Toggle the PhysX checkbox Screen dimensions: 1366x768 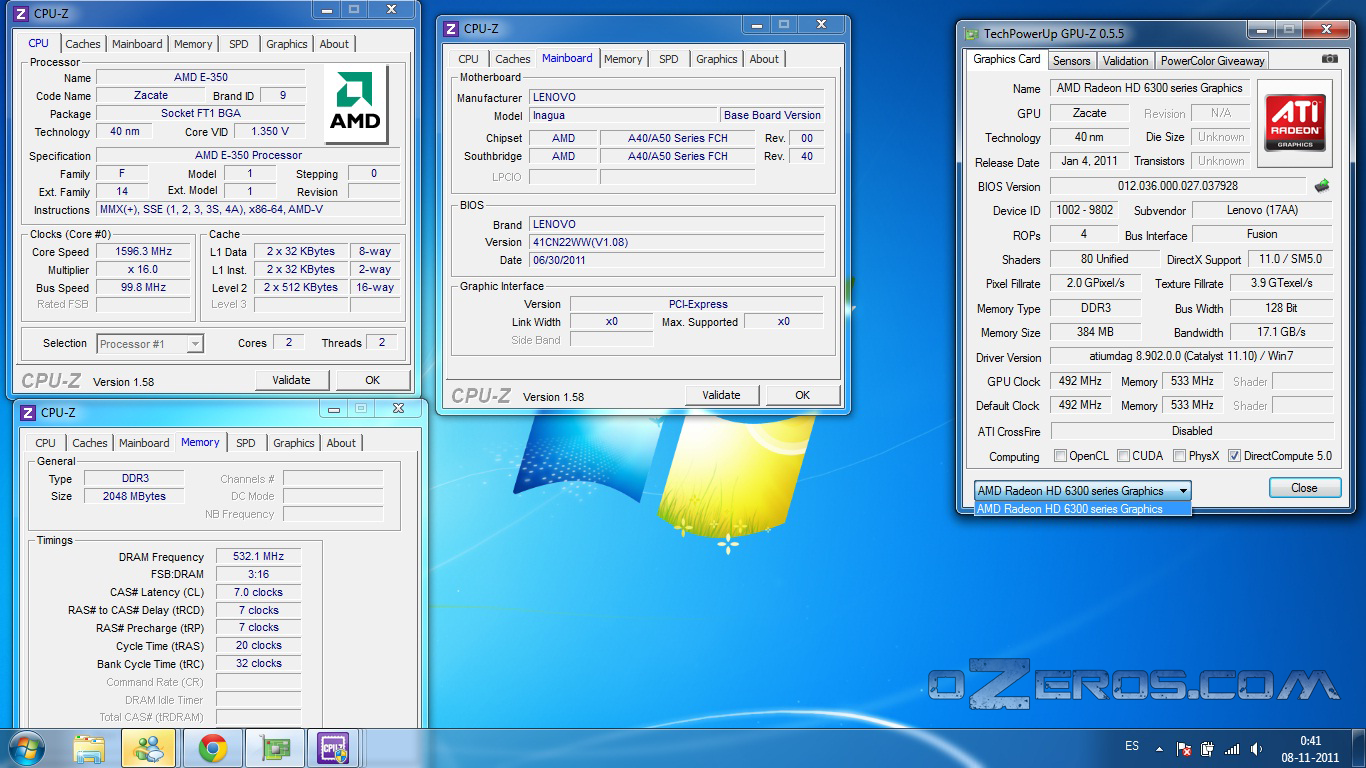[1180, 456]
